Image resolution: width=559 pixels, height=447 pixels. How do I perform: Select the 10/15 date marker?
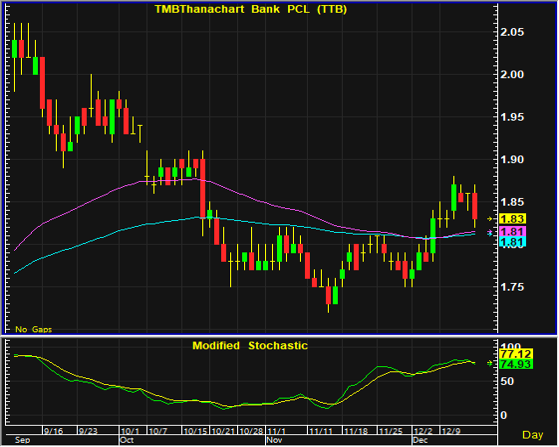[195, 431]
